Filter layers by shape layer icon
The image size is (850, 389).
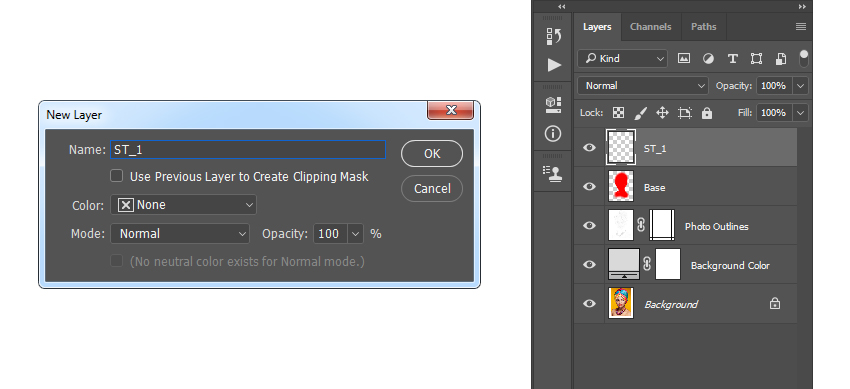(756, 59)
